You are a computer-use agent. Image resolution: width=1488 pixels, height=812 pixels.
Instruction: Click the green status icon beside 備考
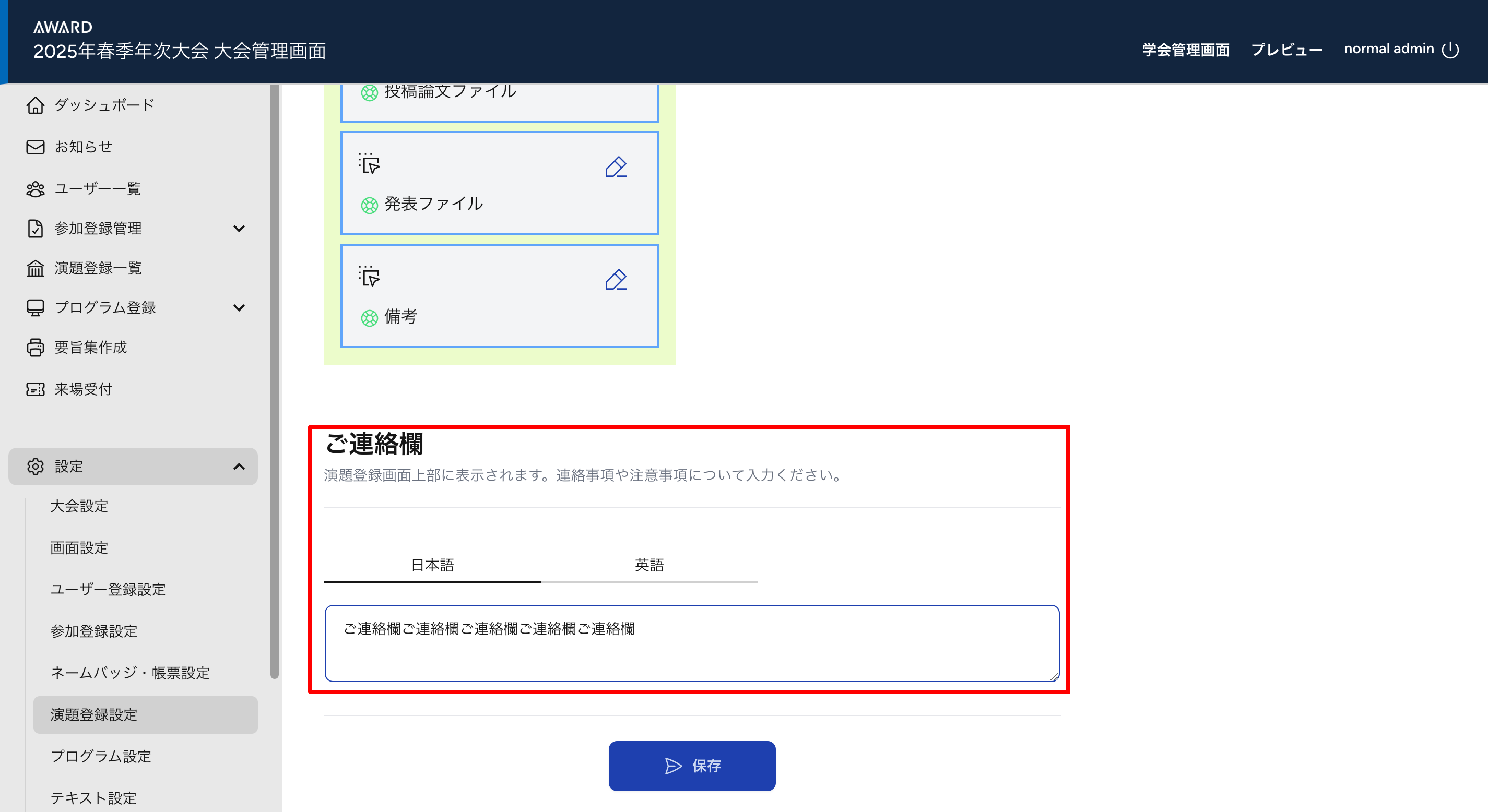tap(369, 318)
